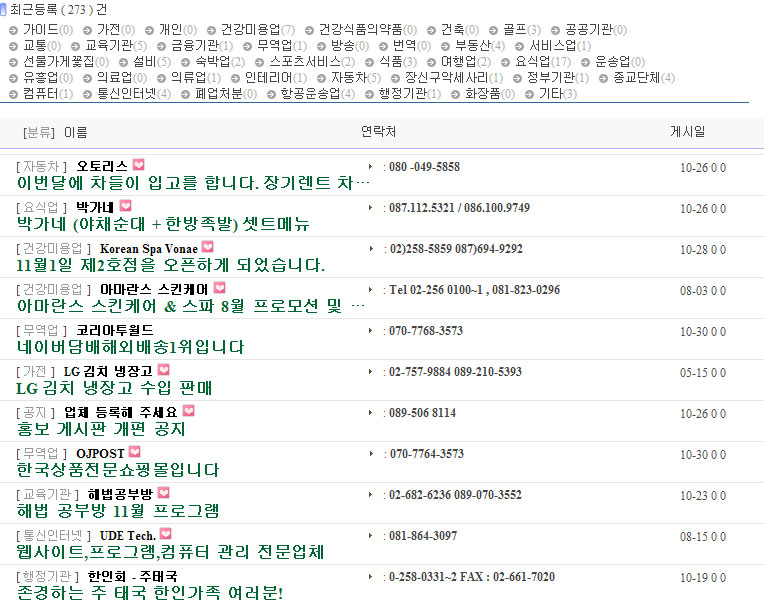Click the heart icon beside 오토리스
Image resolution: width=764 pixels, height=604 pixels.
[x=138, y=165]
